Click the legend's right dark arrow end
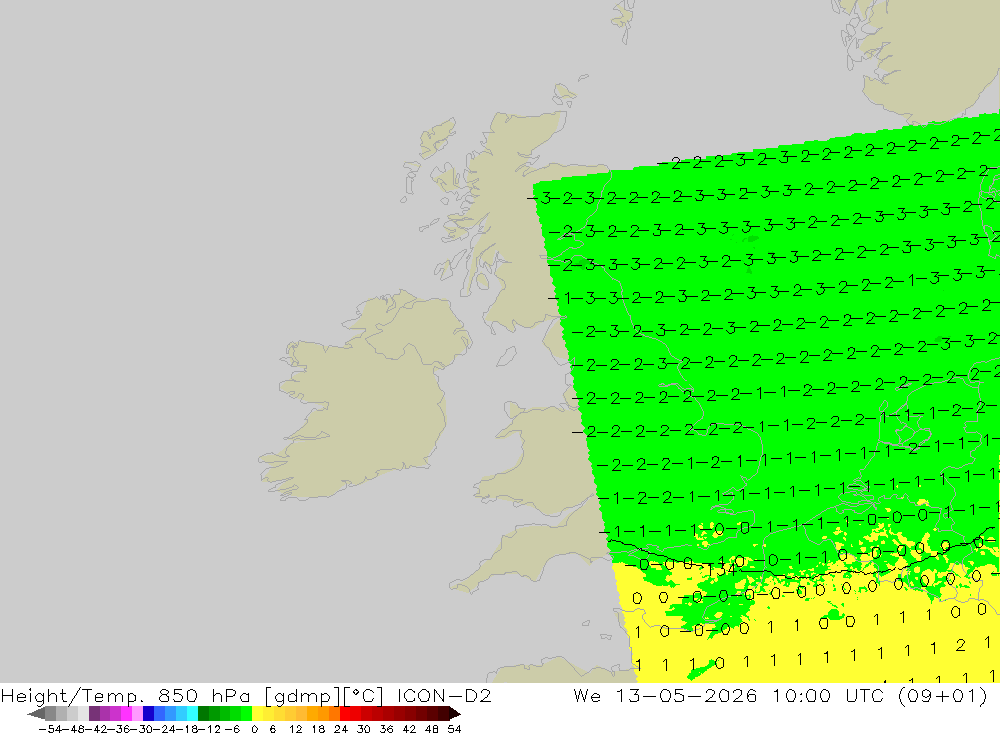Image resolution: width=1000 pixels, height=733 pixels. coord(454,714)
